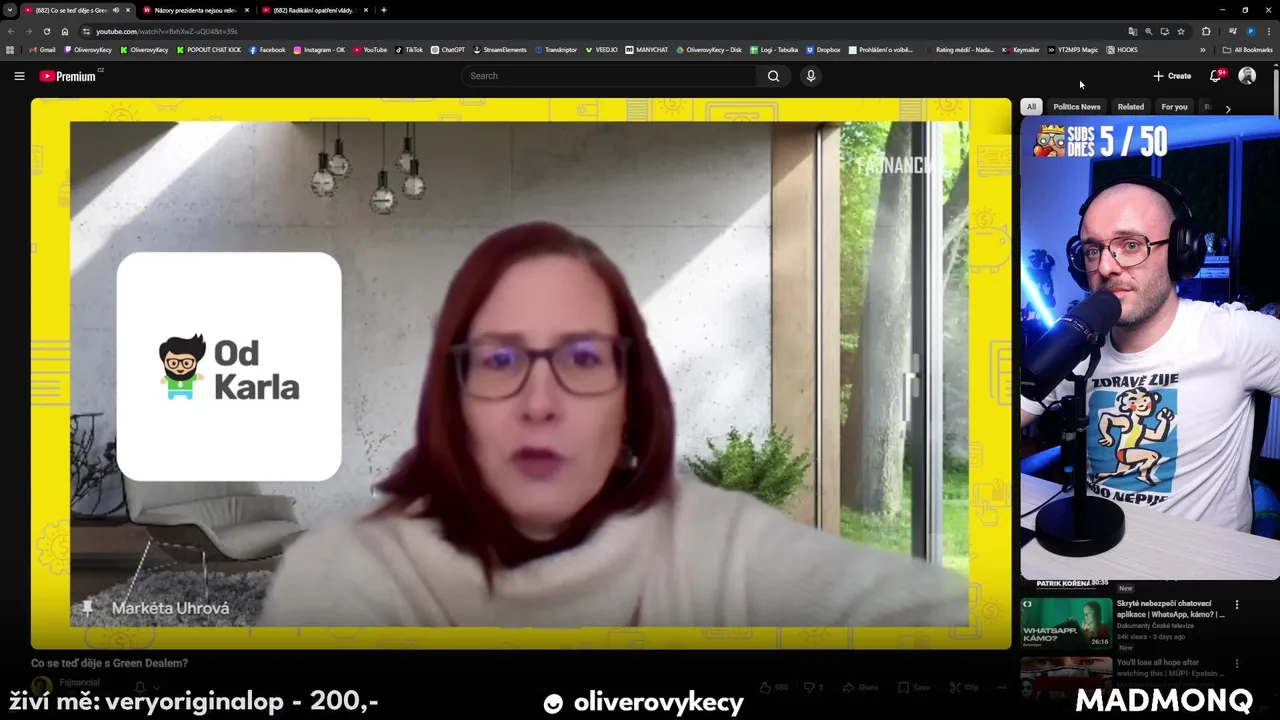Switch to 'Radikální opatření vlády' browser tab
The height and width of the screenshot is (720, 1280).
[315, 10]
